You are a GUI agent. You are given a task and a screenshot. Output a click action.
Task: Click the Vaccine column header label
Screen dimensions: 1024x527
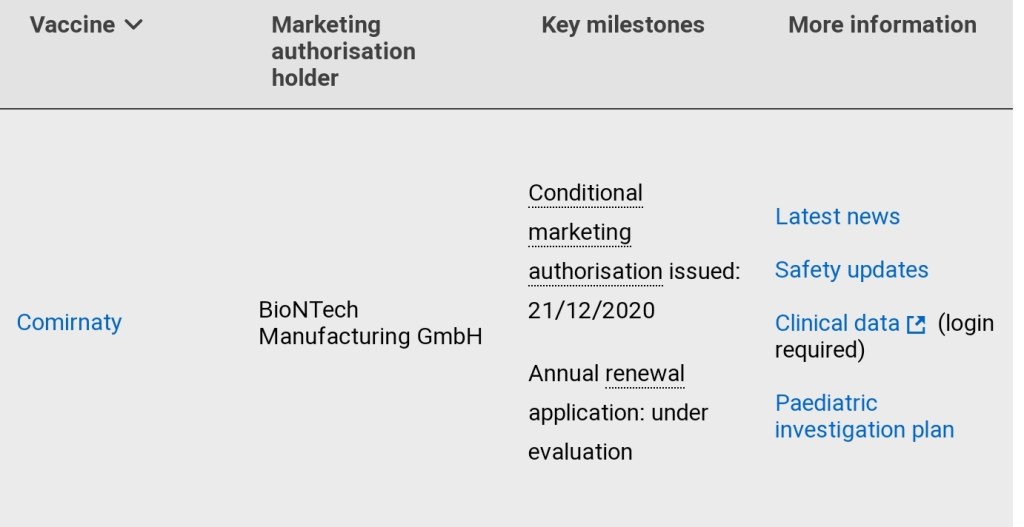[72, 26]
